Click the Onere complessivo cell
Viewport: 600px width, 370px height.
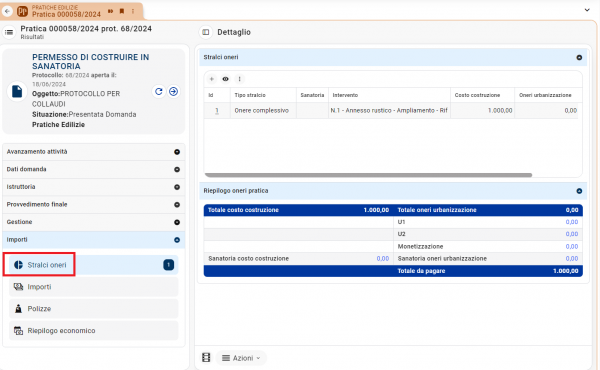click(x=263, y=111)
